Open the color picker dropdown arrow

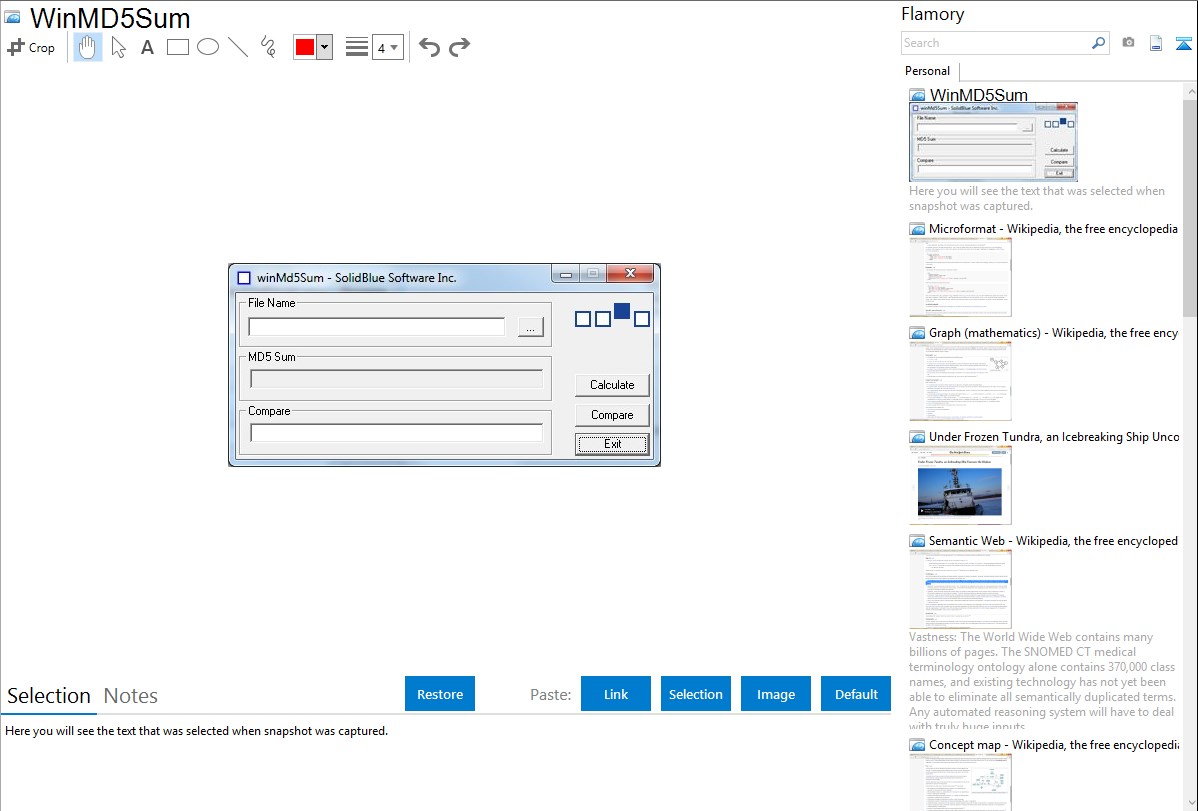coord(324,47)
